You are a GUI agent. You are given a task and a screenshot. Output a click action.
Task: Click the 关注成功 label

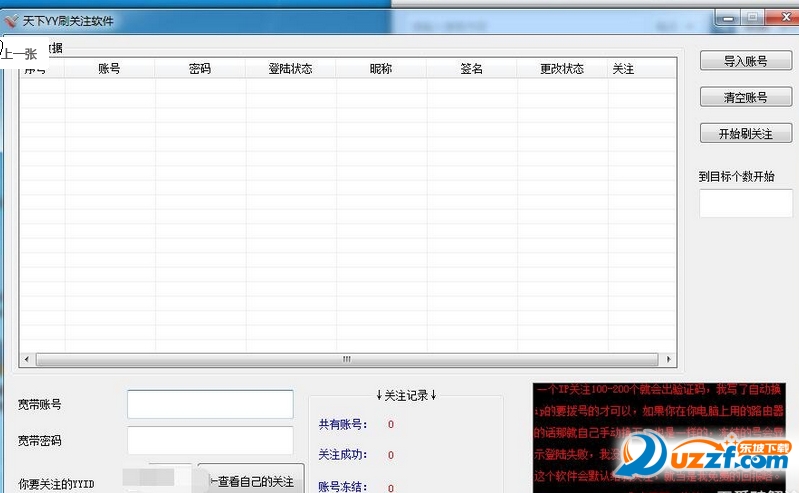pyautogui.click(x=343, y=454)
